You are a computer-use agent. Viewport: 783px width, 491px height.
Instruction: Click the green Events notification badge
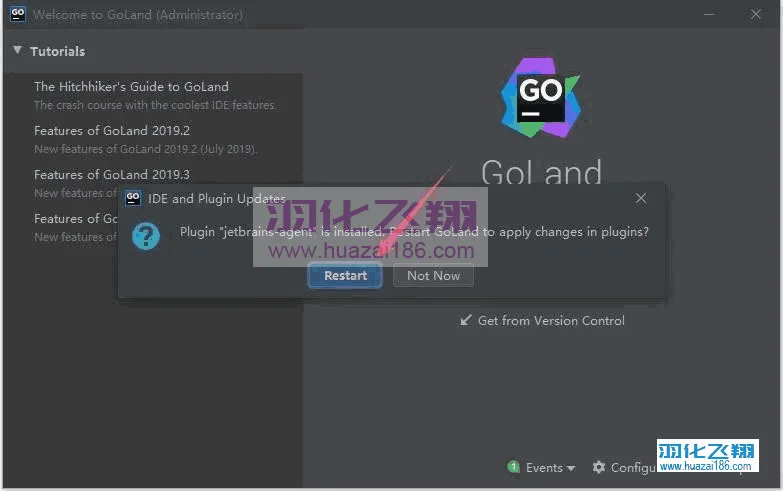coord(513,467)
